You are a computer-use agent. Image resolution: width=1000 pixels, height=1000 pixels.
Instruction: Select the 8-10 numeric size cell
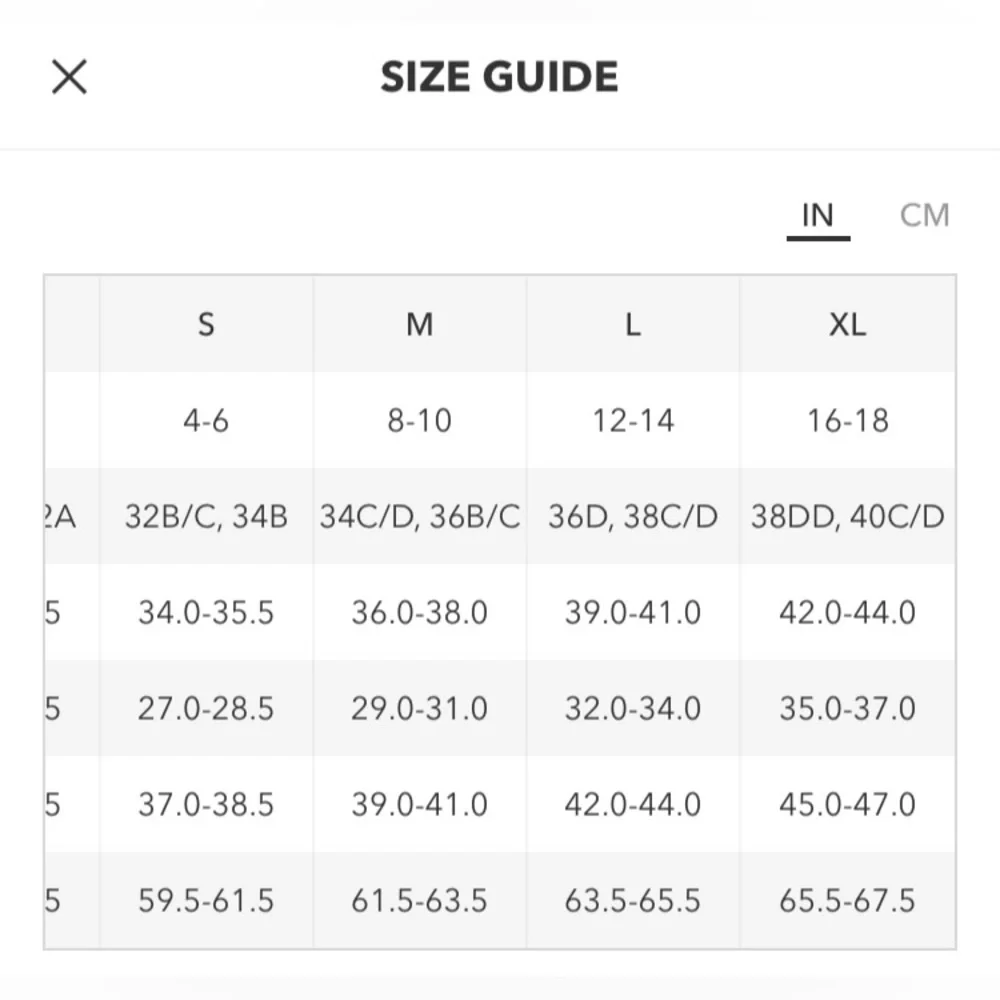420,420
